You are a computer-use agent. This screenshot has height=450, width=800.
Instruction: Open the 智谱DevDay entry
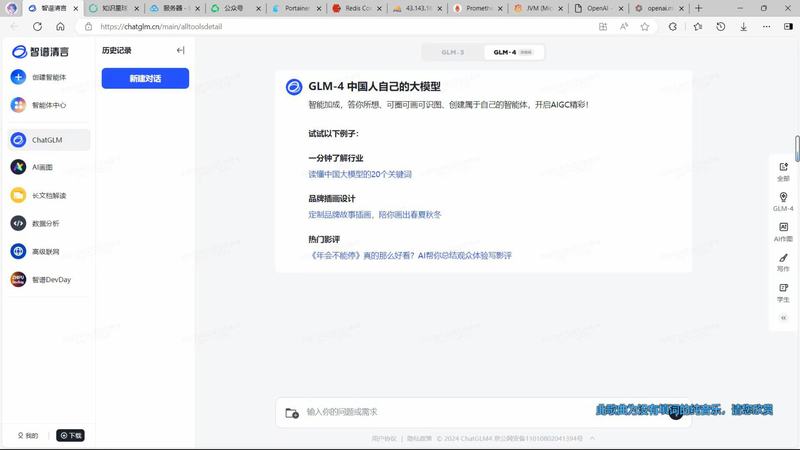(x=41, y=280)
